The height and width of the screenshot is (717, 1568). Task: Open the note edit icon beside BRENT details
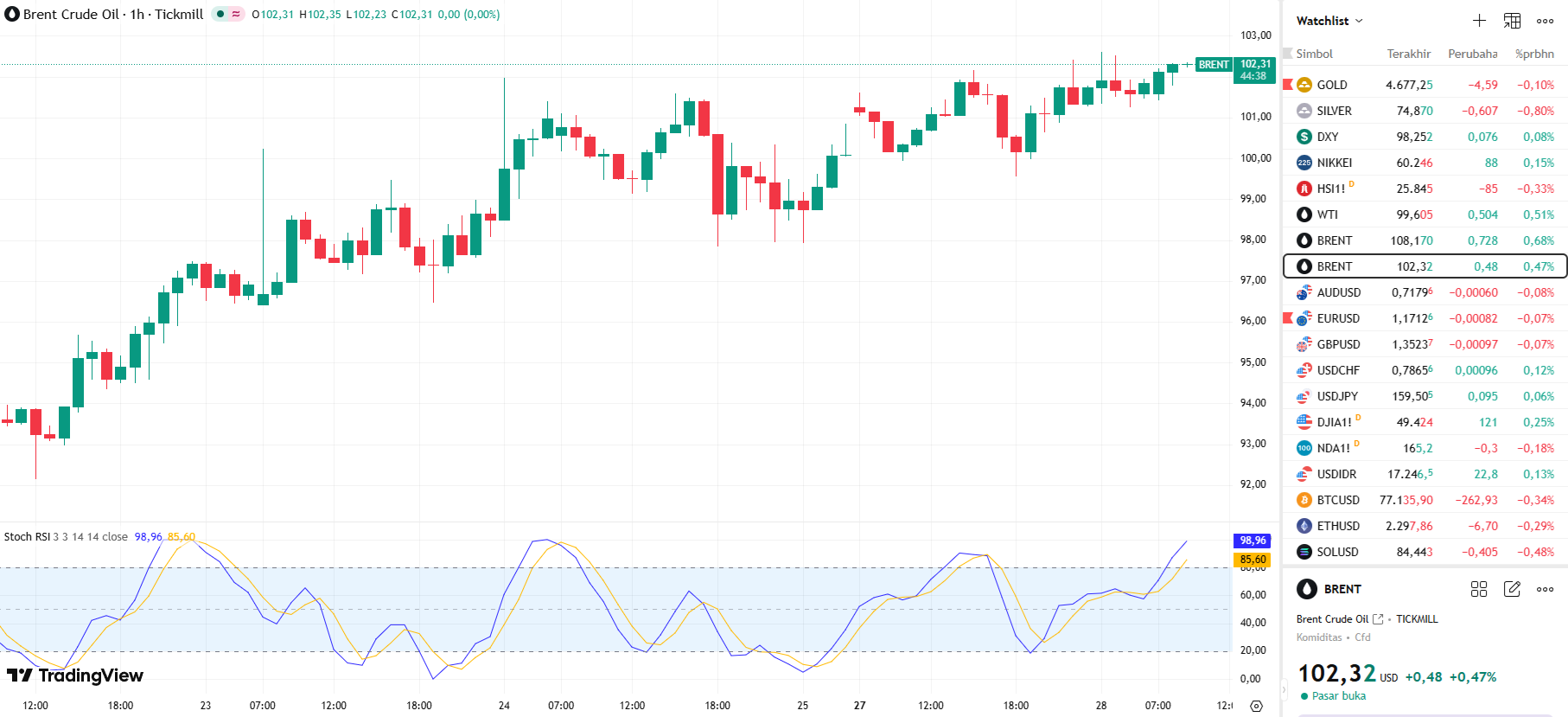click(x=1512, y=589)
